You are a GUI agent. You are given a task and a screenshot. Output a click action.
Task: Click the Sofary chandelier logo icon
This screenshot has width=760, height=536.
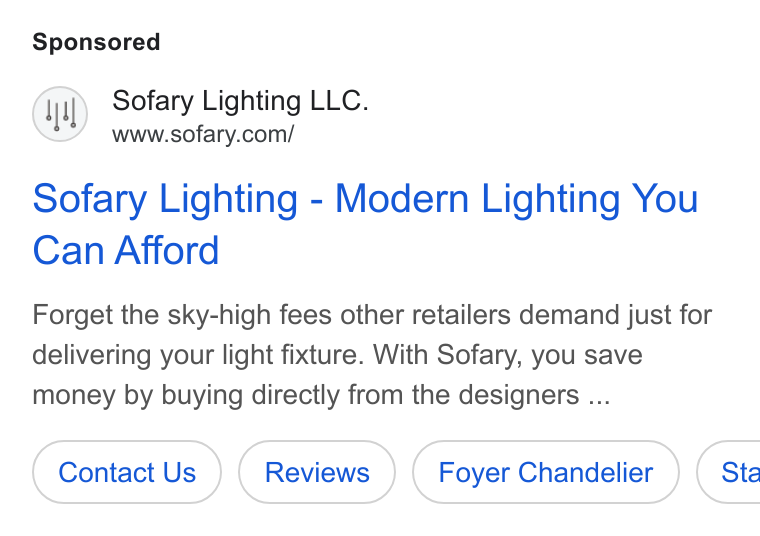coord(60,114)
